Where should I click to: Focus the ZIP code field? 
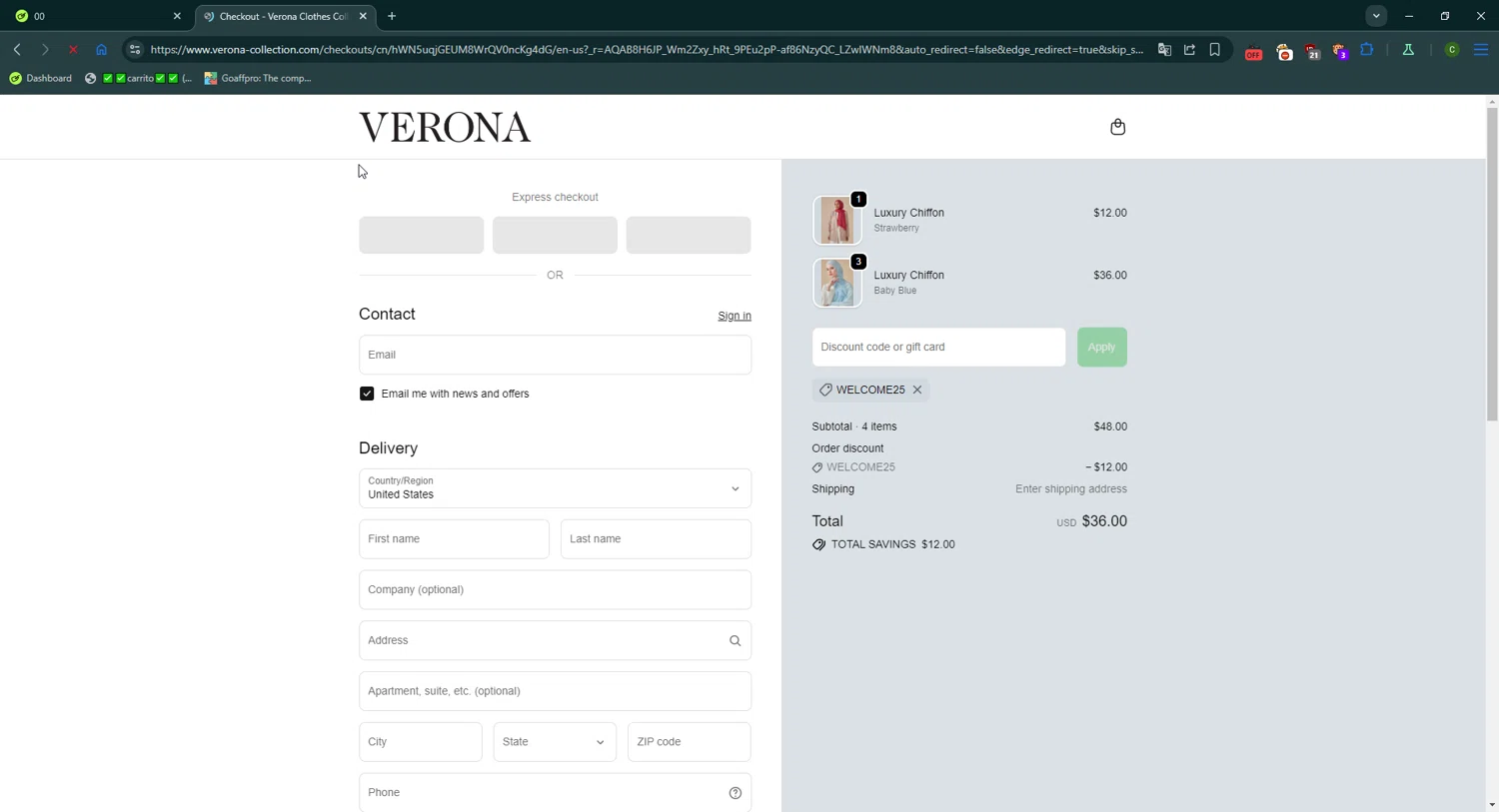pos(690,742)
